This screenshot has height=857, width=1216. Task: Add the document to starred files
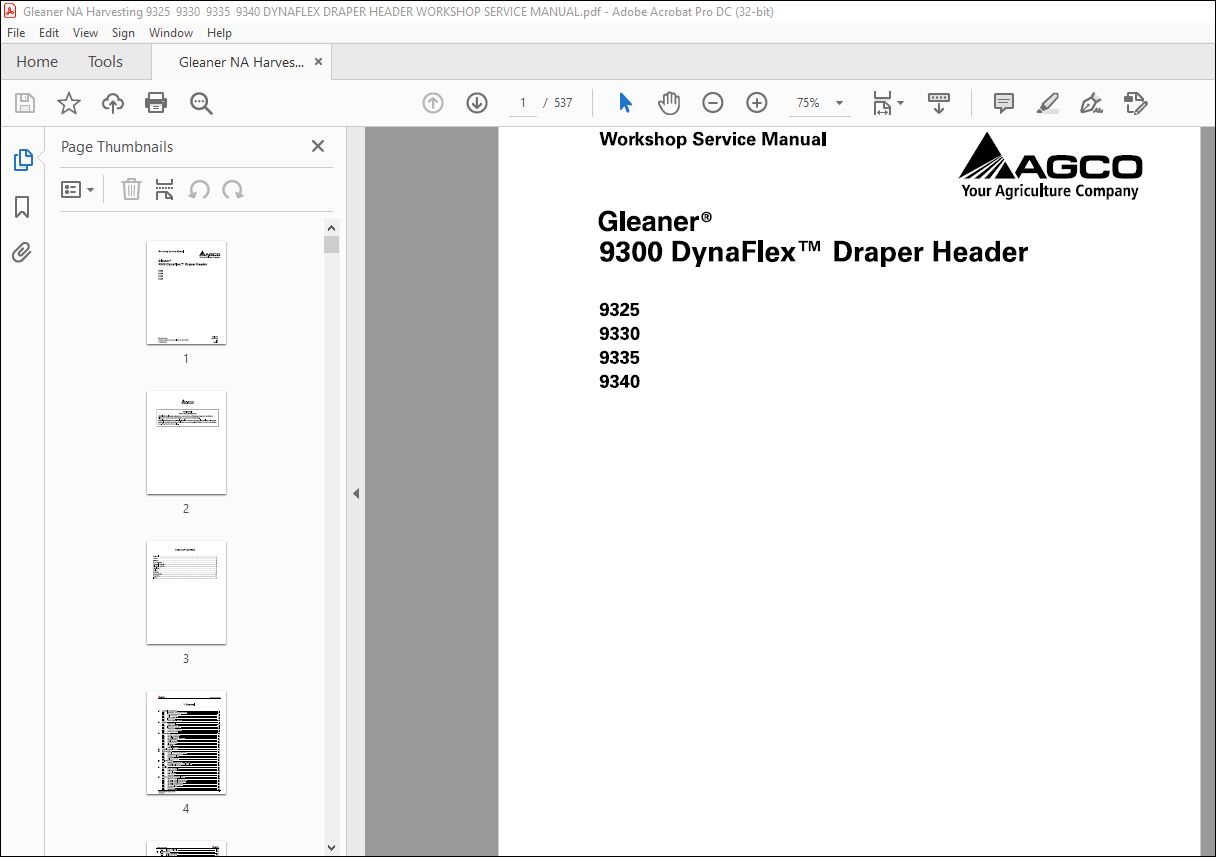69,103
